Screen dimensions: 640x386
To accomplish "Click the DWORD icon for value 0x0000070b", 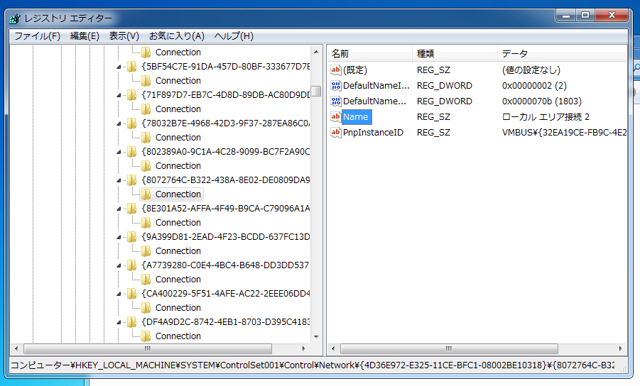I will click(336, 101).
